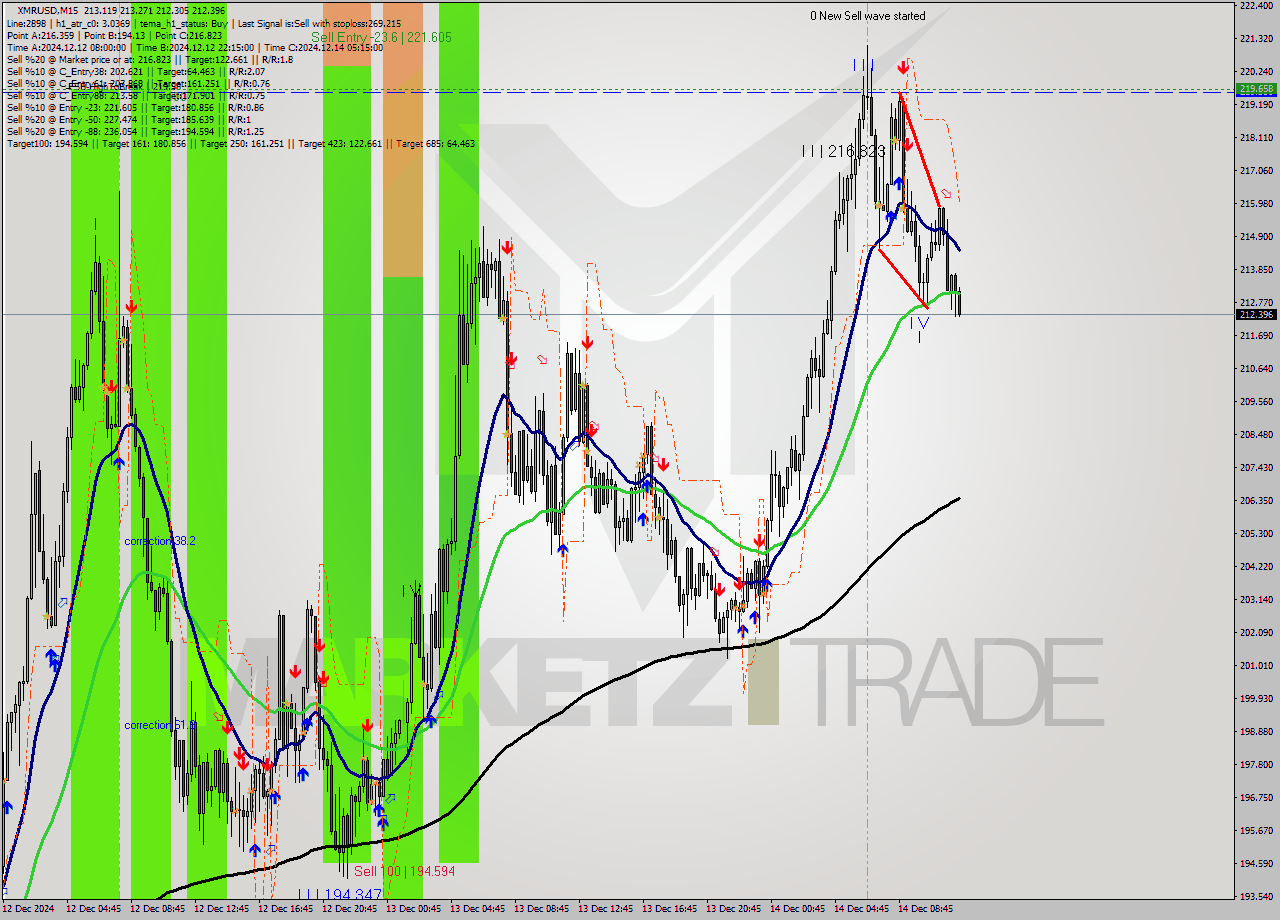Click the 'Line:2898' indicator info line
The image size is (1280, 920).
pyautogui.click(x=204, y=23)
